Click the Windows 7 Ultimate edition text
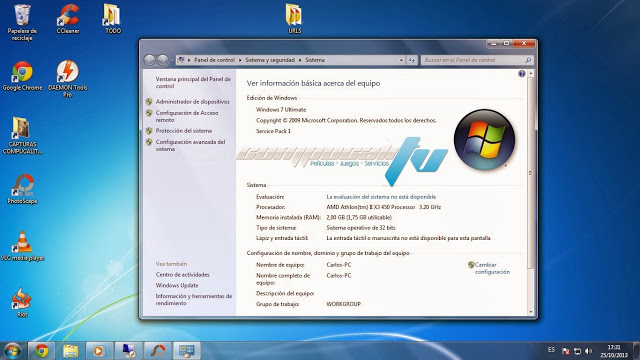 (281, 109)
